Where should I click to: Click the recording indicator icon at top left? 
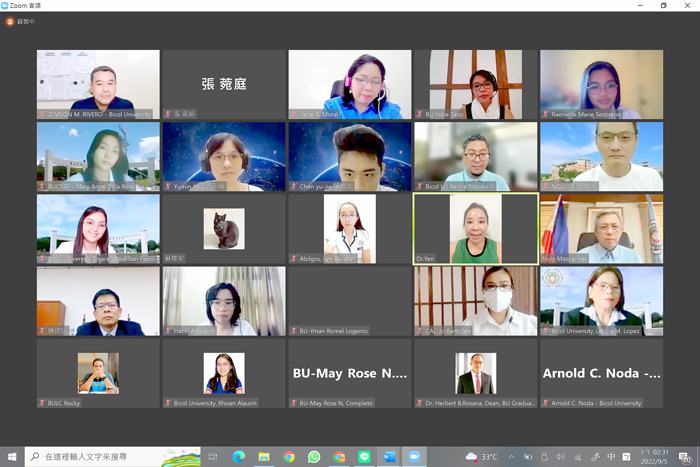point(10,21)
